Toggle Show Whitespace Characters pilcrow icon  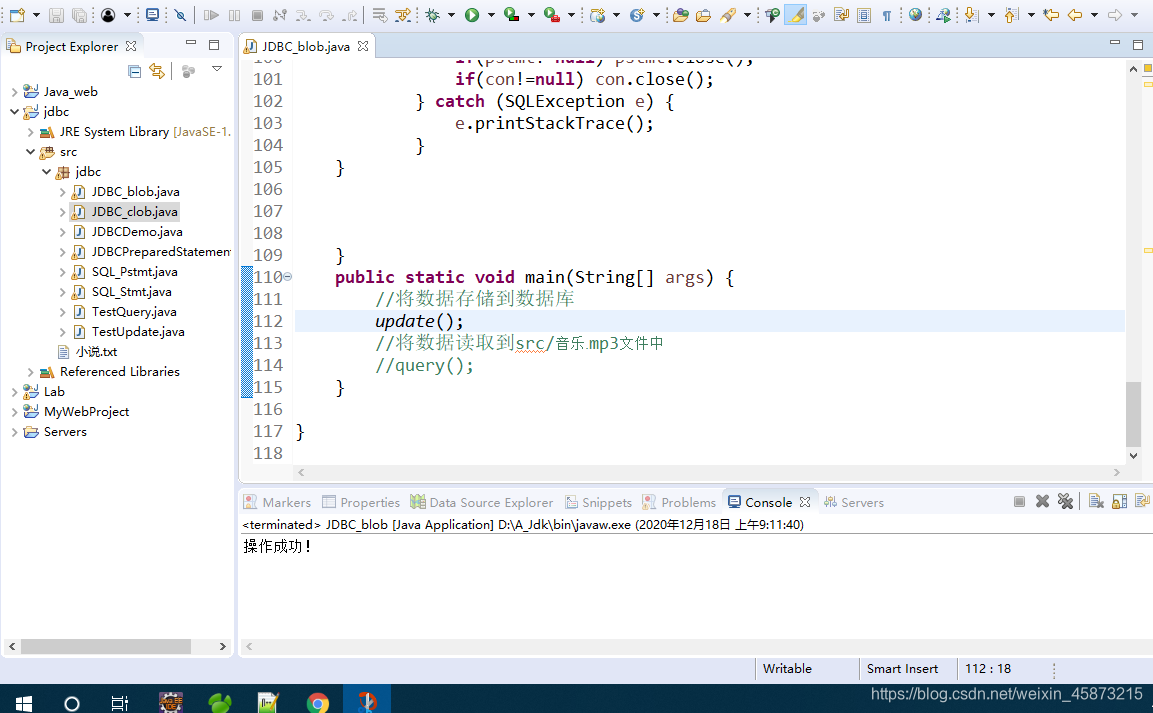[x=887, y=15]
